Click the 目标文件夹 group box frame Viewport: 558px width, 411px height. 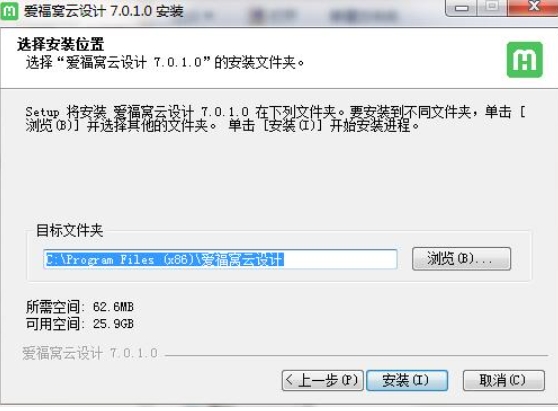[279, 255]
